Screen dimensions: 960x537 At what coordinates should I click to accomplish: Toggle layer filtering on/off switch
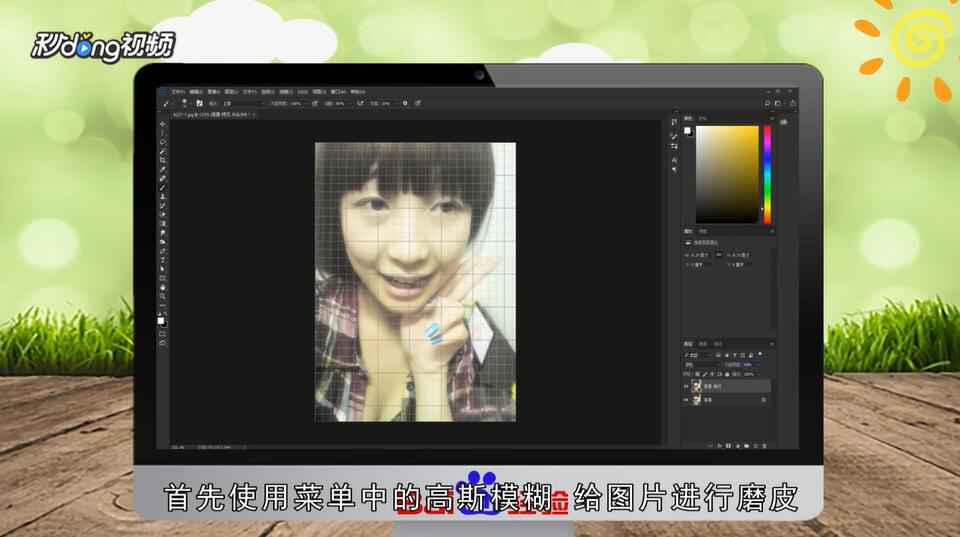point(760,354)
